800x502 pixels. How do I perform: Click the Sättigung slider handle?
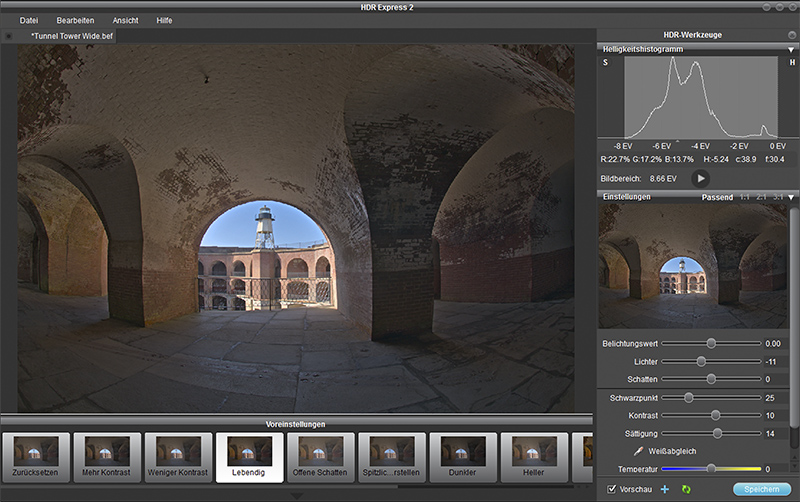[x=718, y=433]
